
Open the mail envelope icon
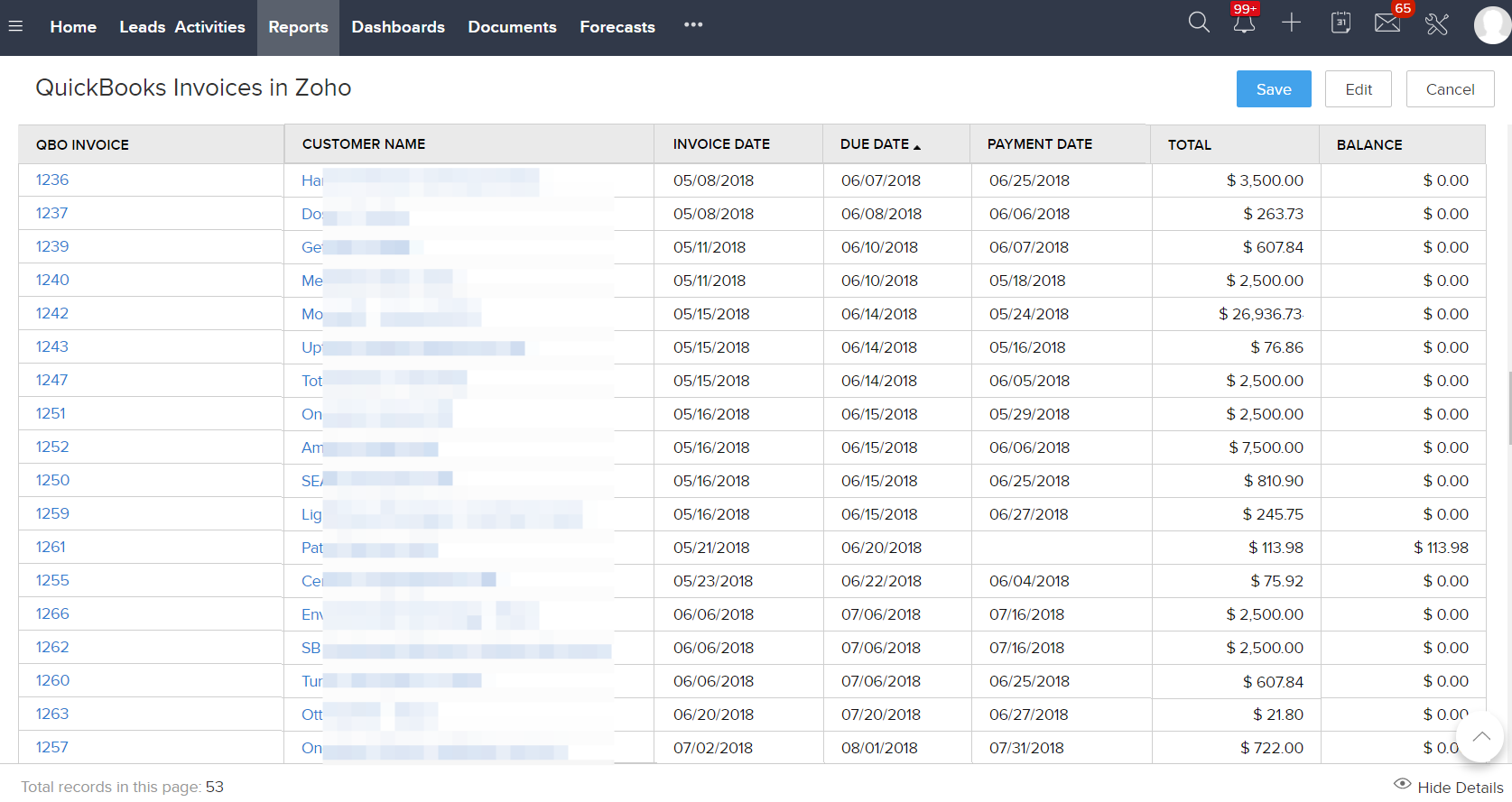[x=1387, y=23]
